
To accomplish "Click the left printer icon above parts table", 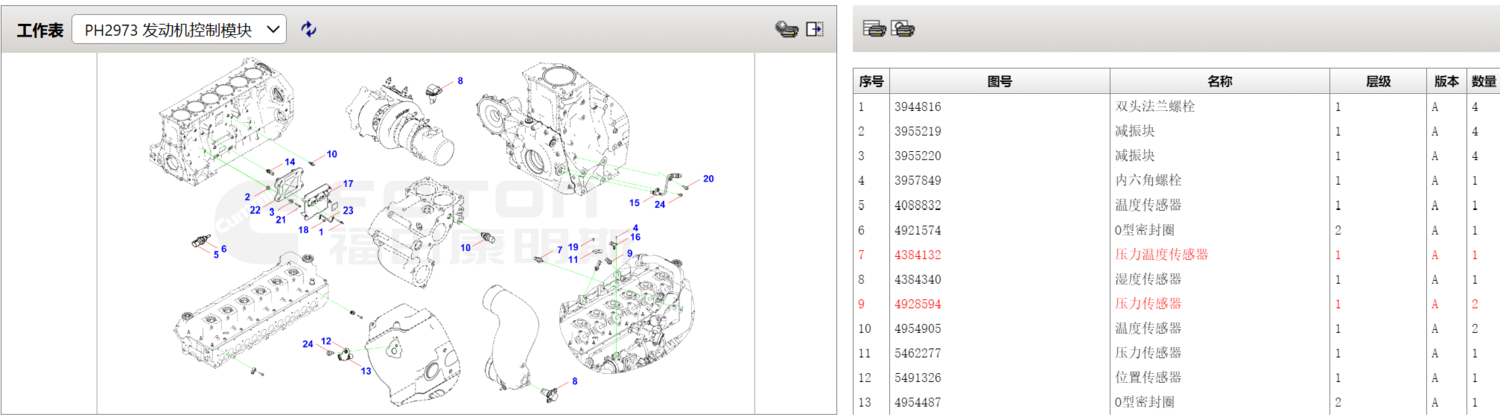I will [874, 29].
